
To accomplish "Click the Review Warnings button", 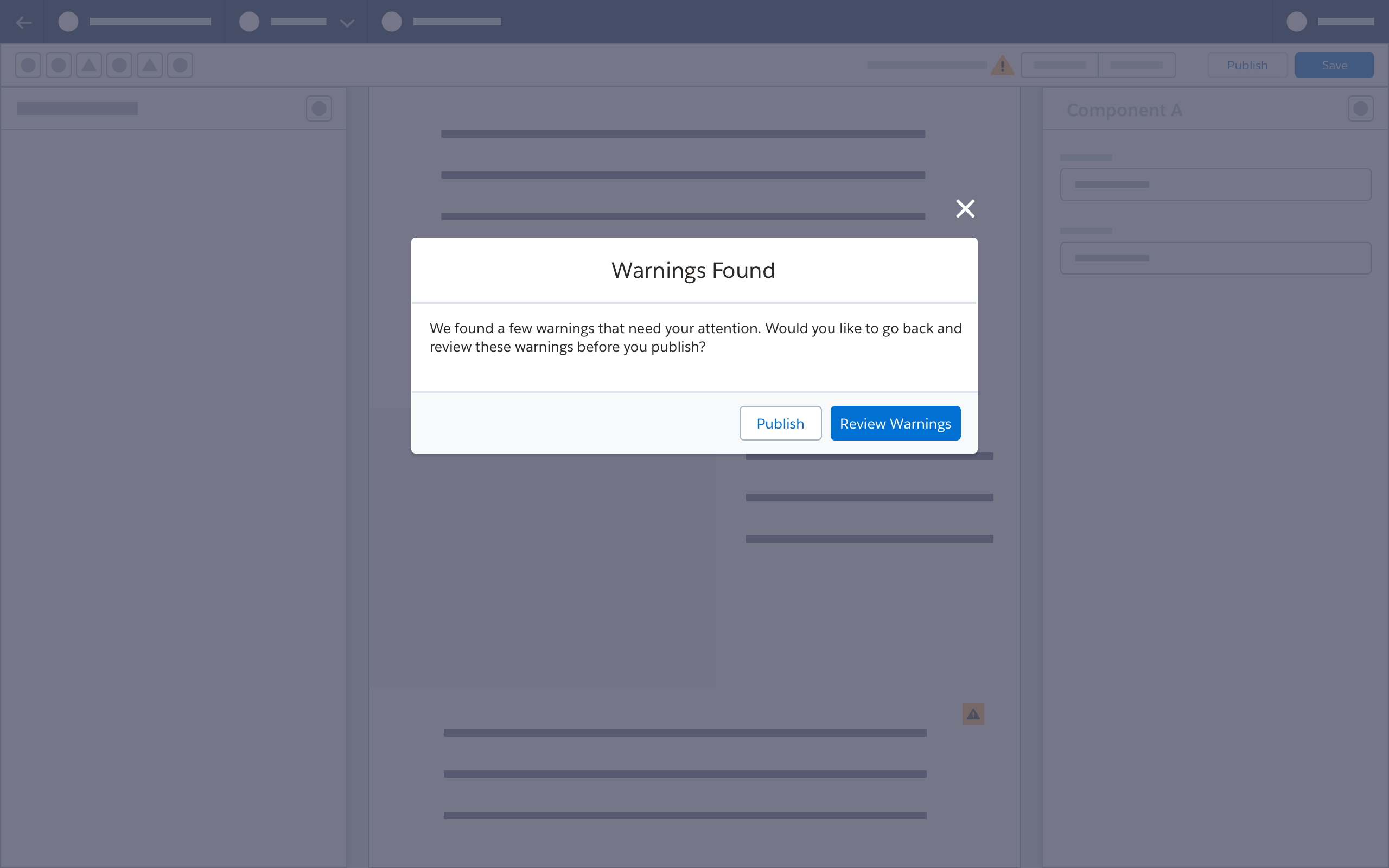I will click(895, 423).
